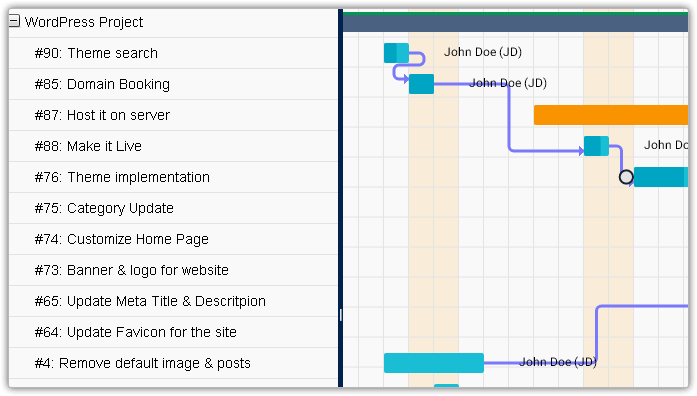Select task #73: Banner & logo for website

pos(173,270)
